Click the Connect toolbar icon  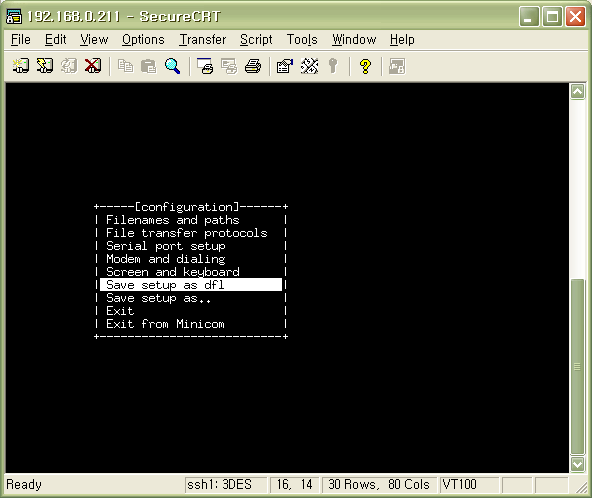click(x=20, y=66)
